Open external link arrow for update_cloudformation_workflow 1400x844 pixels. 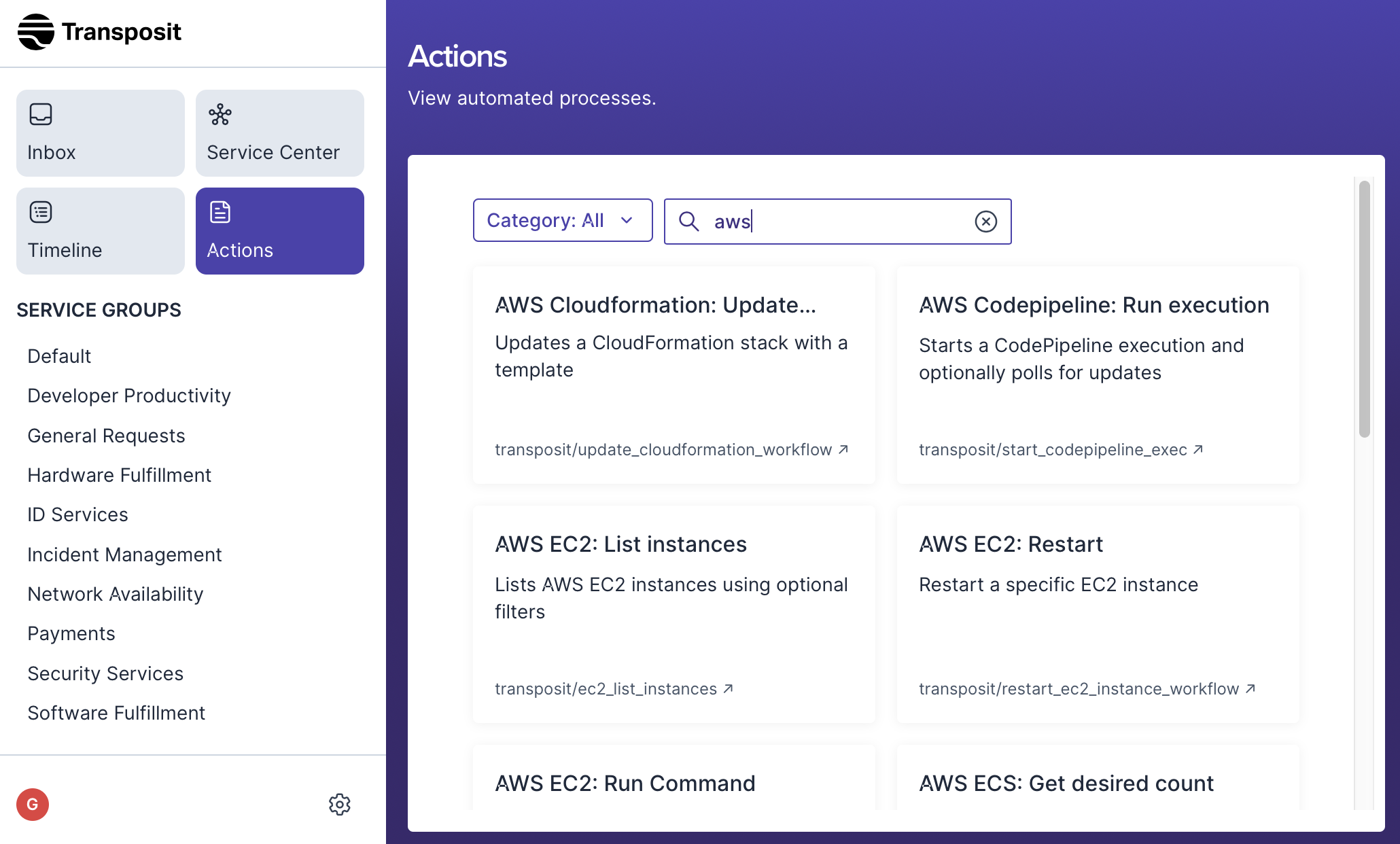843,449
